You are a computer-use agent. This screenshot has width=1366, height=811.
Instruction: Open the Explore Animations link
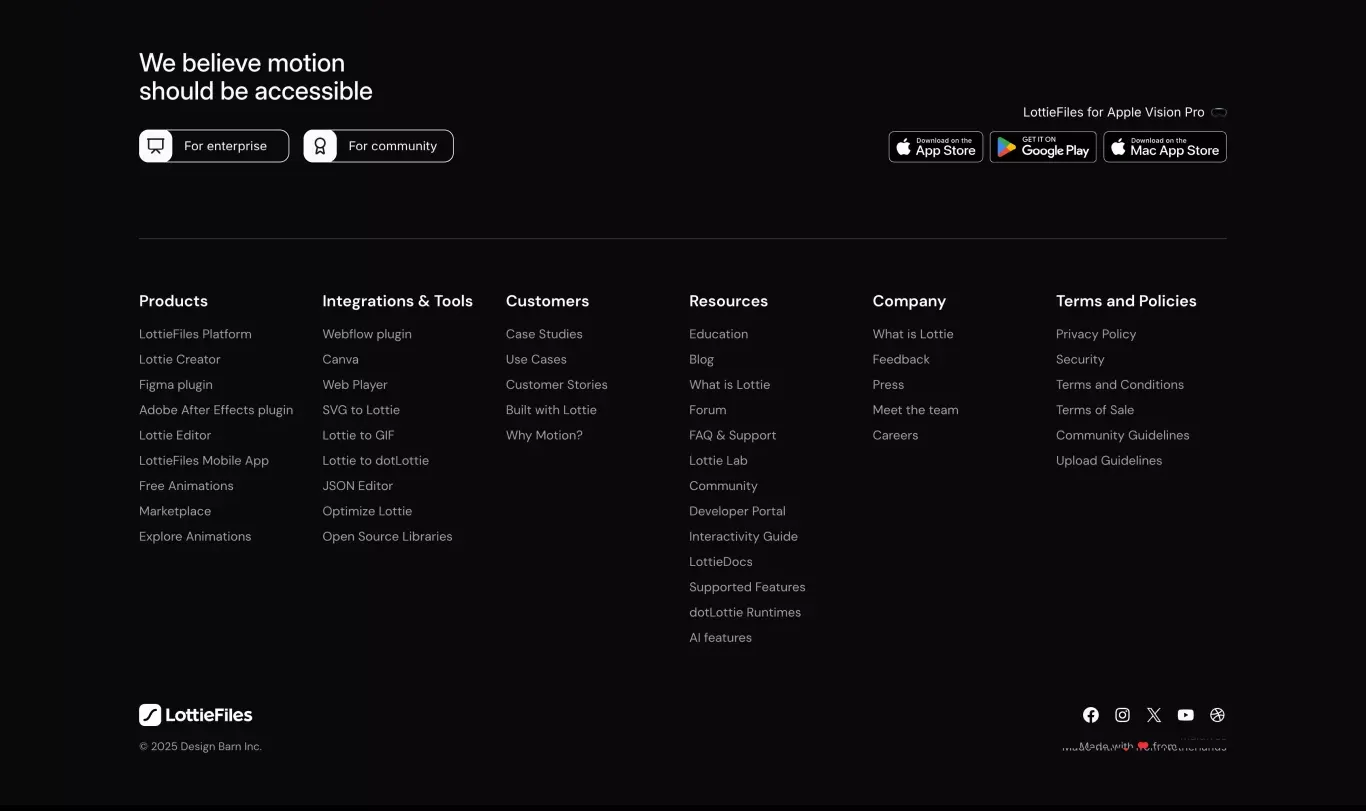pos(195,537)
